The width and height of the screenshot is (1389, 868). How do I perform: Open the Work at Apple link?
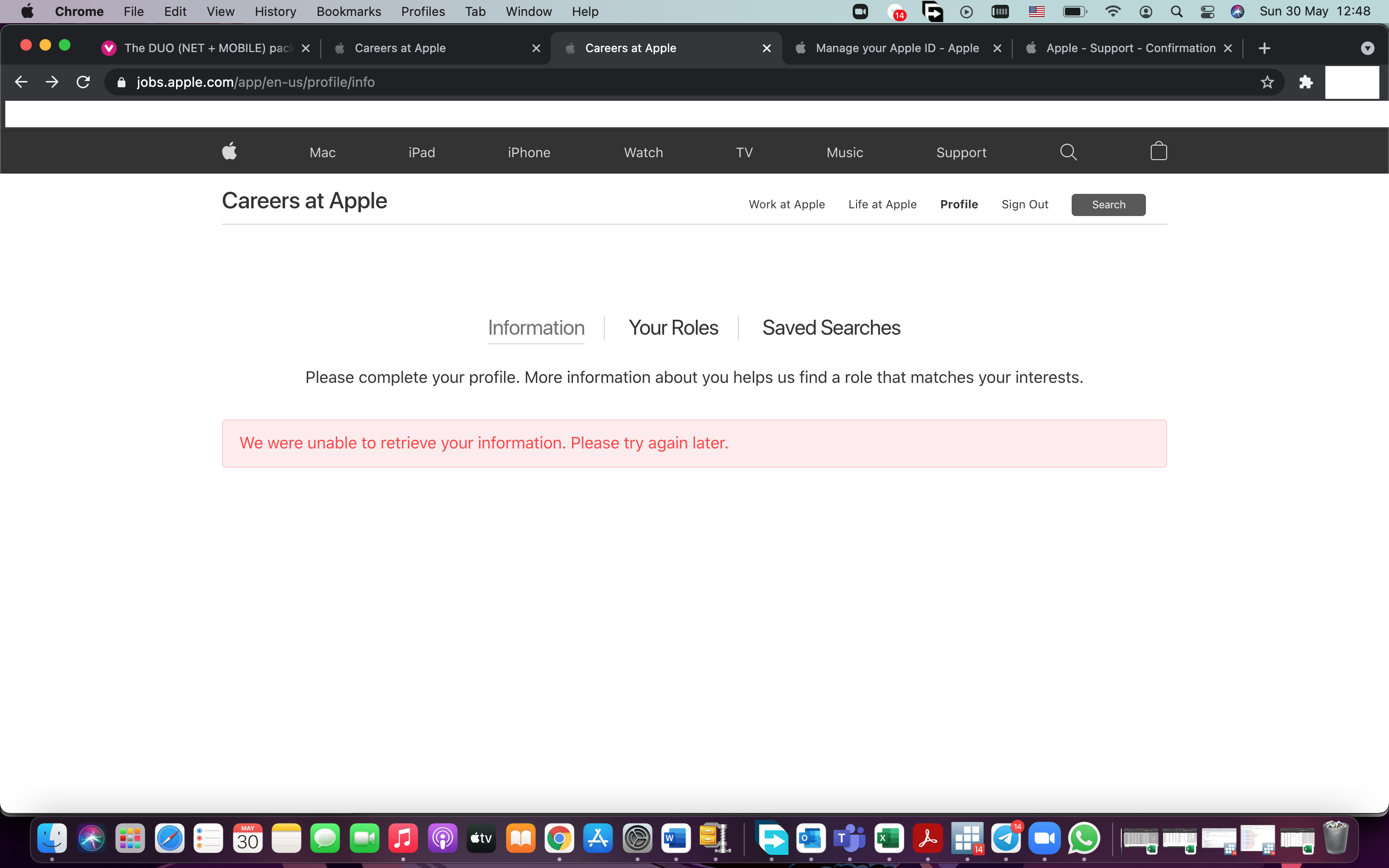(786, 204)
